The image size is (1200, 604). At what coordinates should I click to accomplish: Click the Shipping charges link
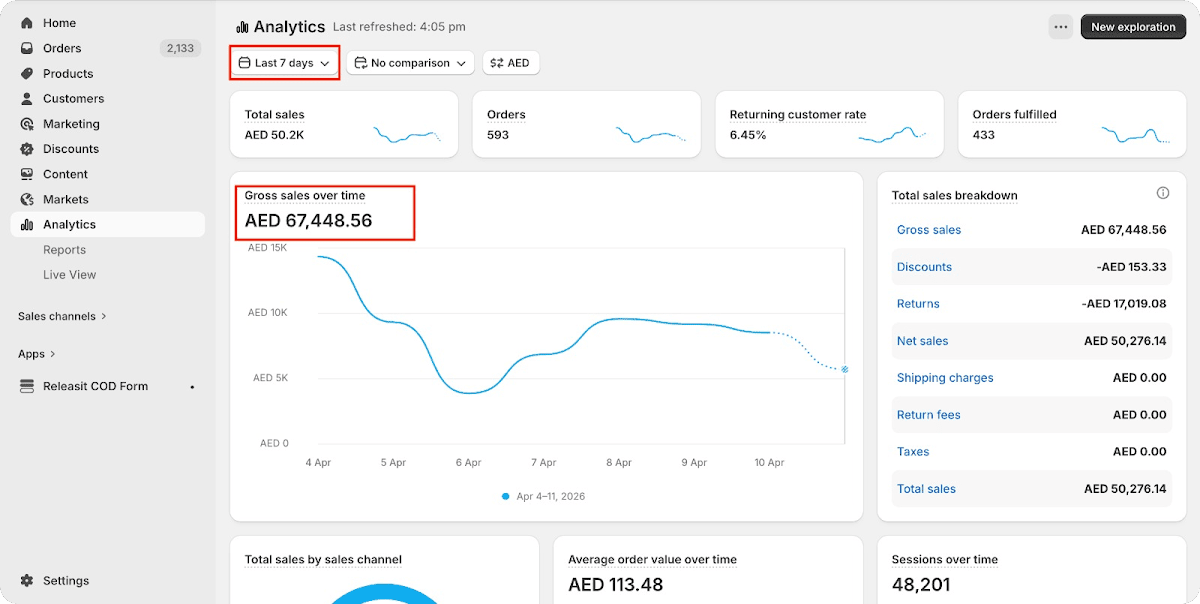click(x=945, y=378)
